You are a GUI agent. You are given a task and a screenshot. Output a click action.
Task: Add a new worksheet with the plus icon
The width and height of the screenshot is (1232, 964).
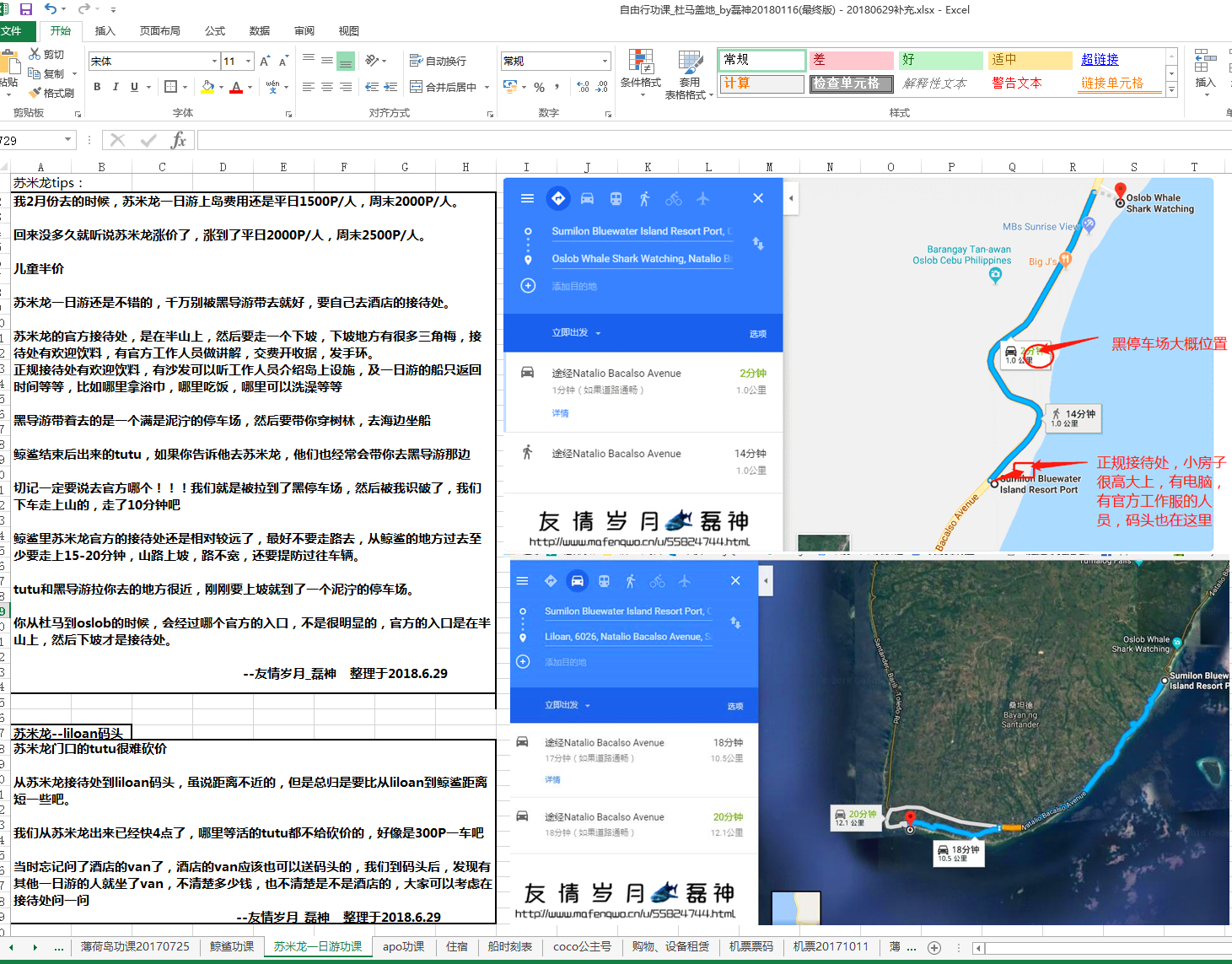pos(934,948)
